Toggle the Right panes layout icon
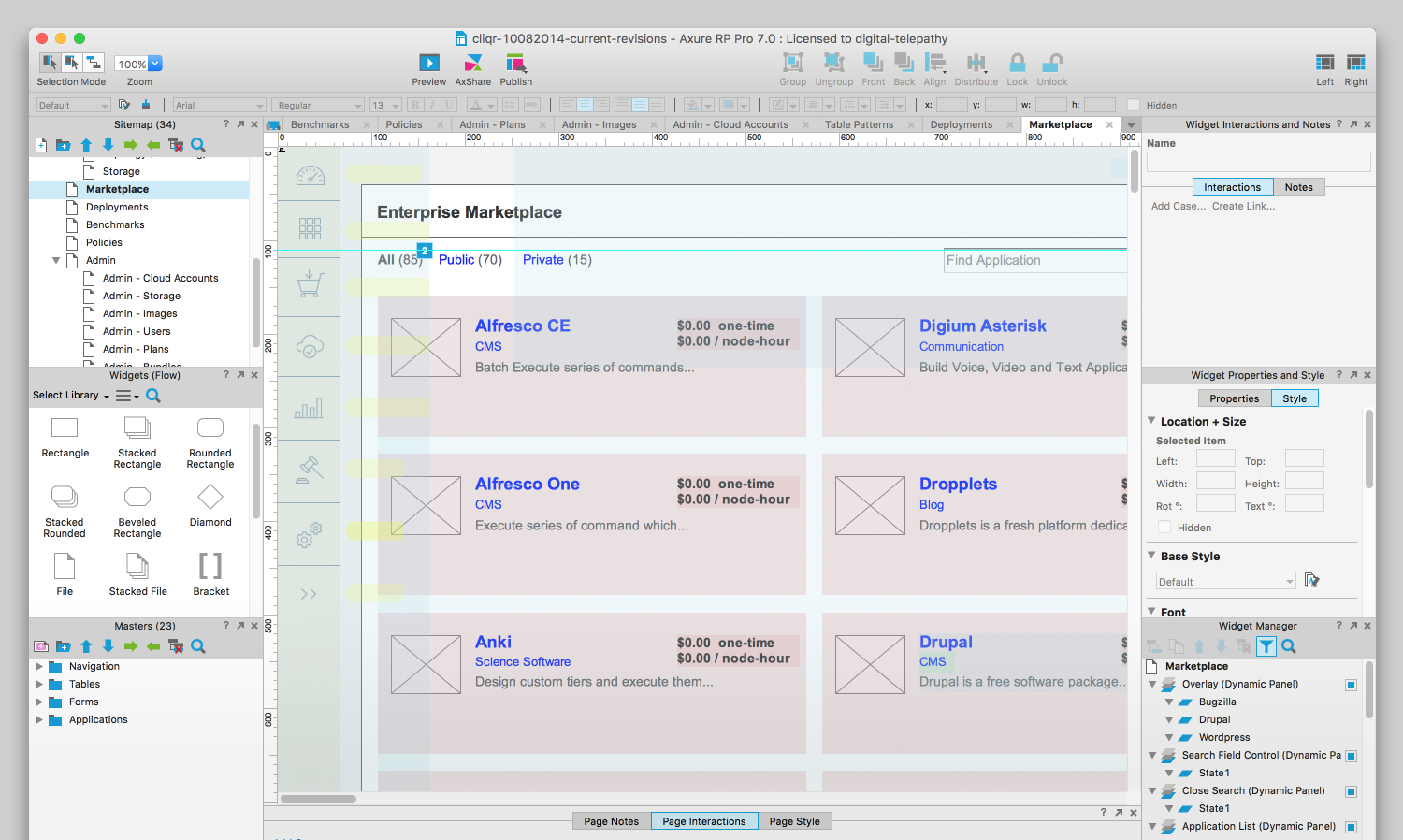This screenshot has width=1403, height=840. (x=1355, y=63)
